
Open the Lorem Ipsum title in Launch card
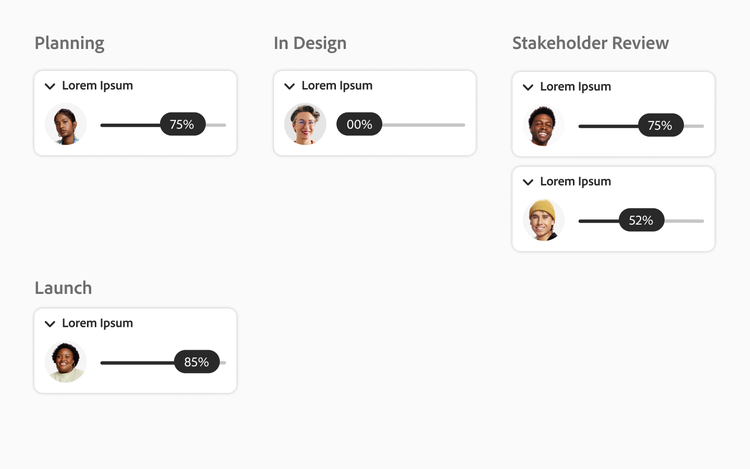tap(97, 324)
